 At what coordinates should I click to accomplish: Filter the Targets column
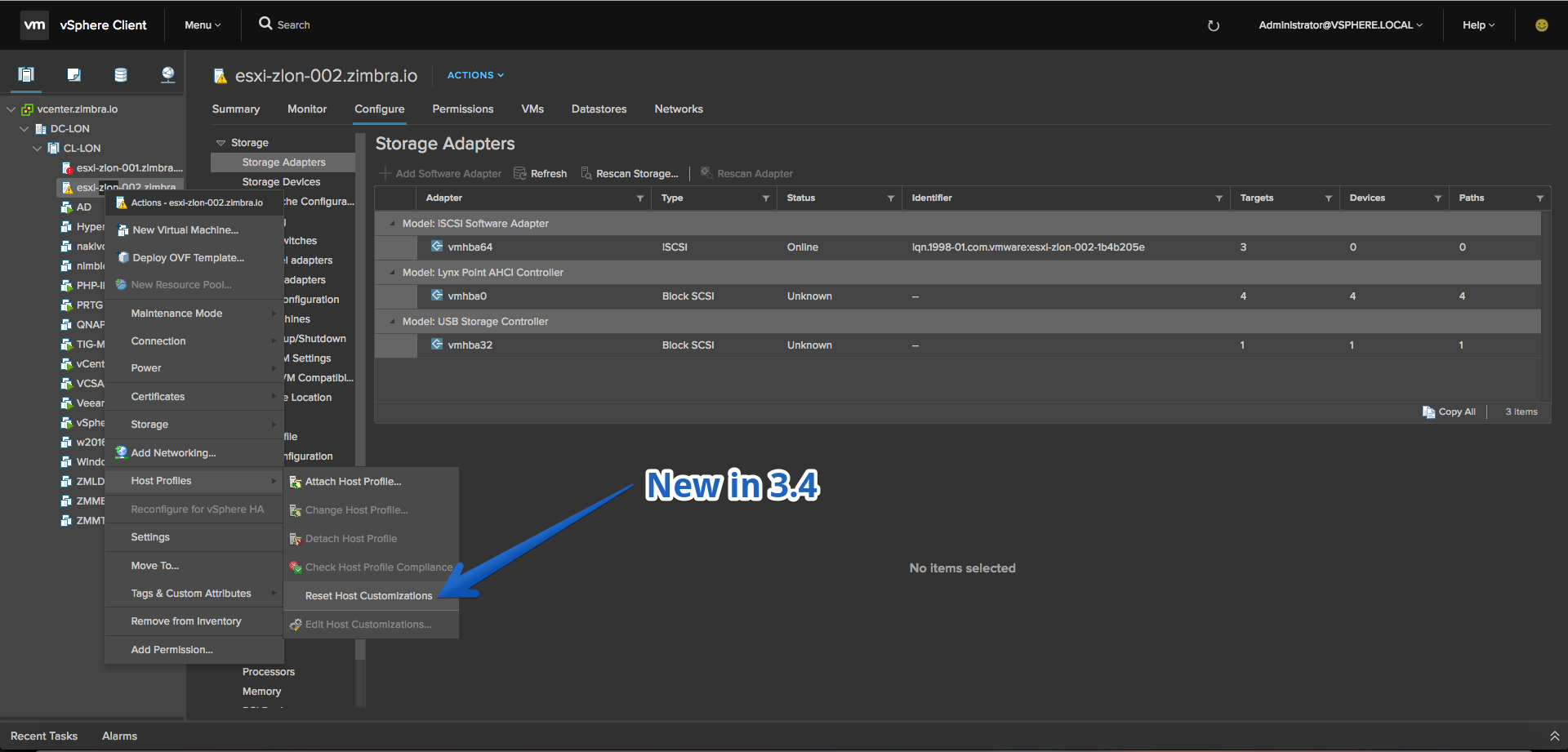[x=1329, y=198]
